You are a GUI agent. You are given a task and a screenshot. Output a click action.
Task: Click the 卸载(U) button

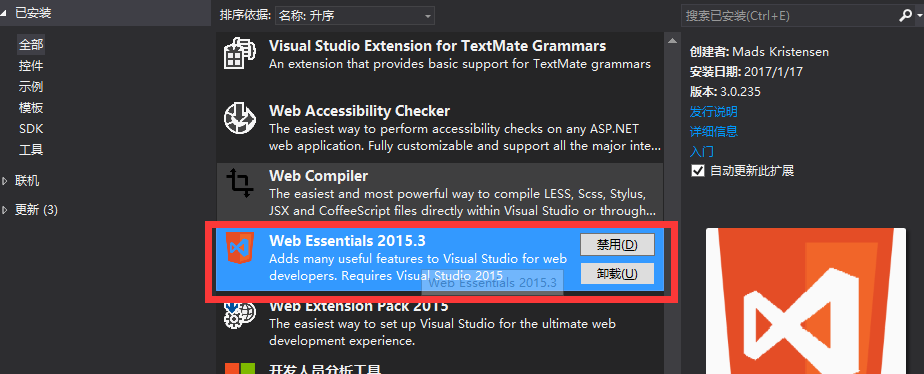pyautogui.click(x=617, y=274)
